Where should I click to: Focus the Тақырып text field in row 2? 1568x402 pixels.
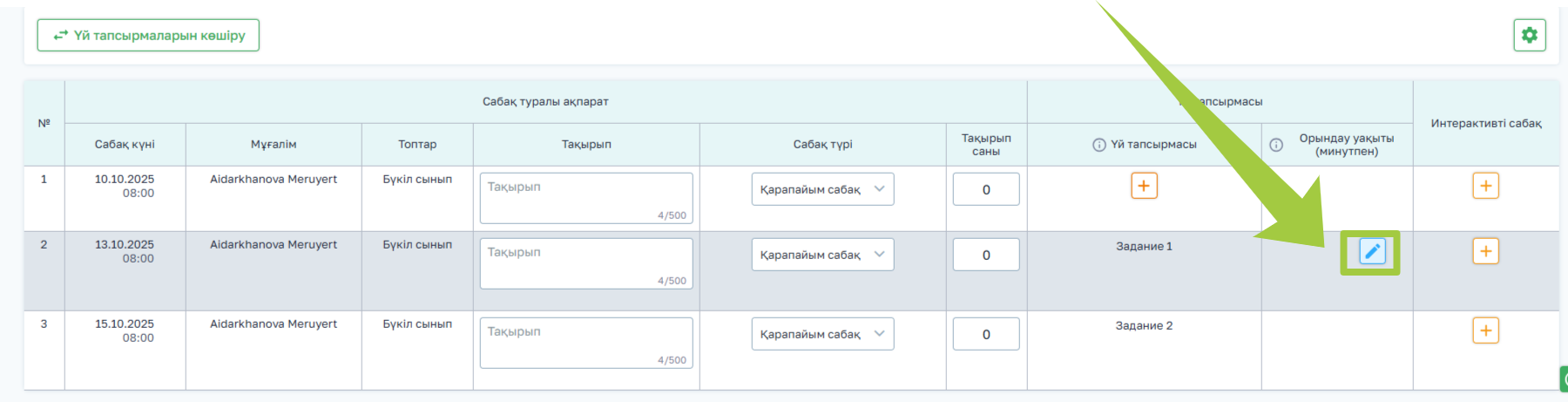(x=585, y=262)
